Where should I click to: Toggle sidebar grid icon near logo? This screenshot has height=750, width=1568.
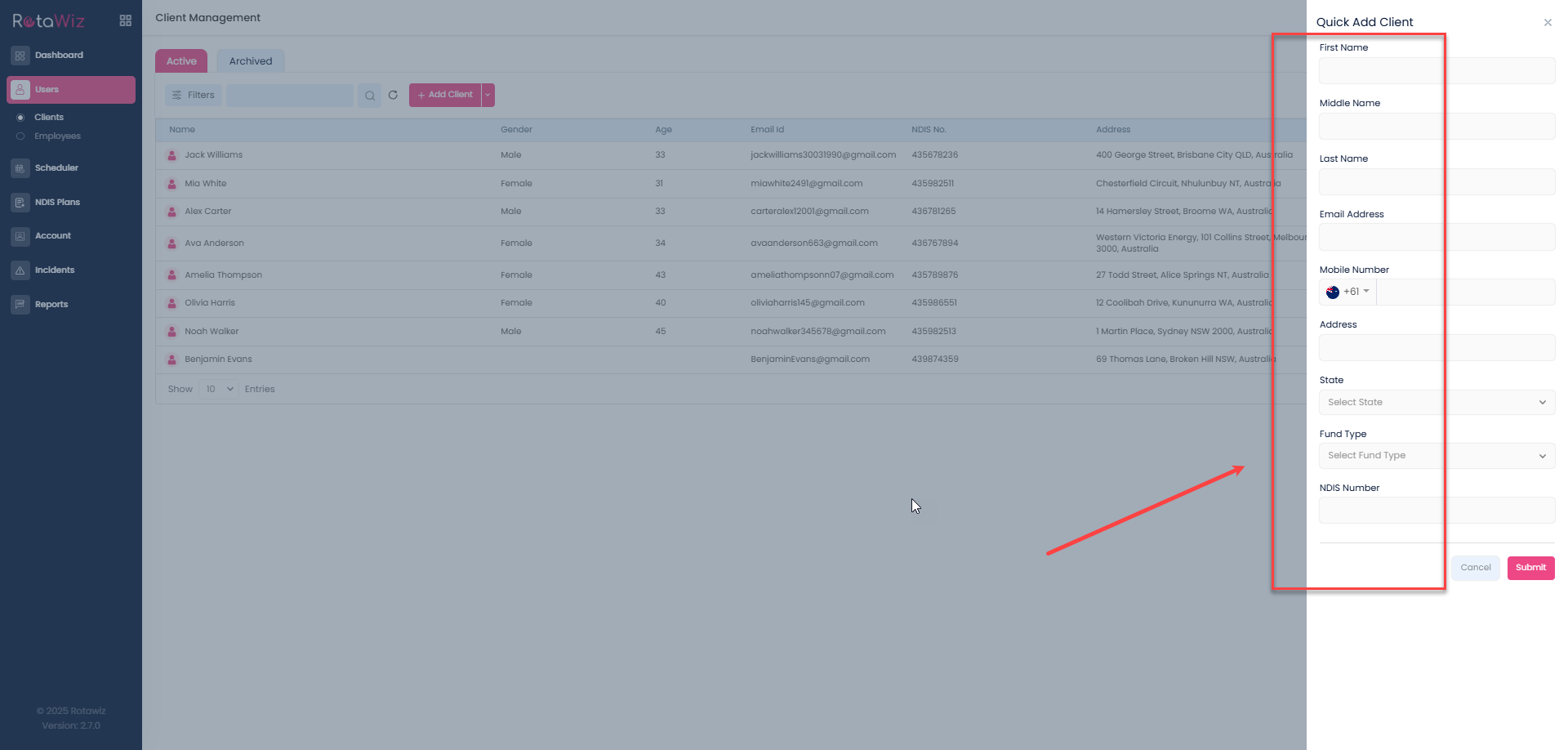125,21
